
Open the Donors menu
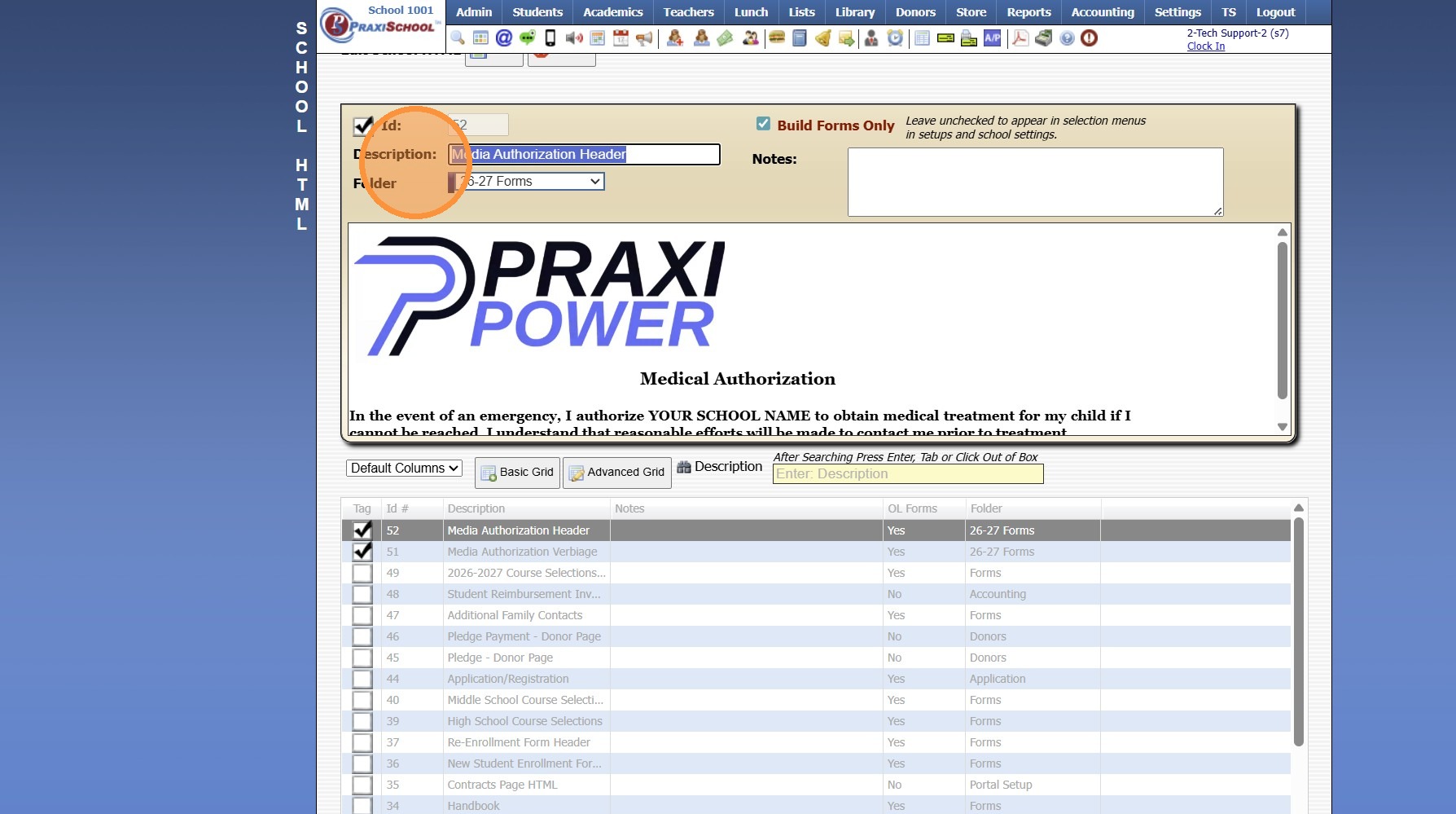(915, 12)
